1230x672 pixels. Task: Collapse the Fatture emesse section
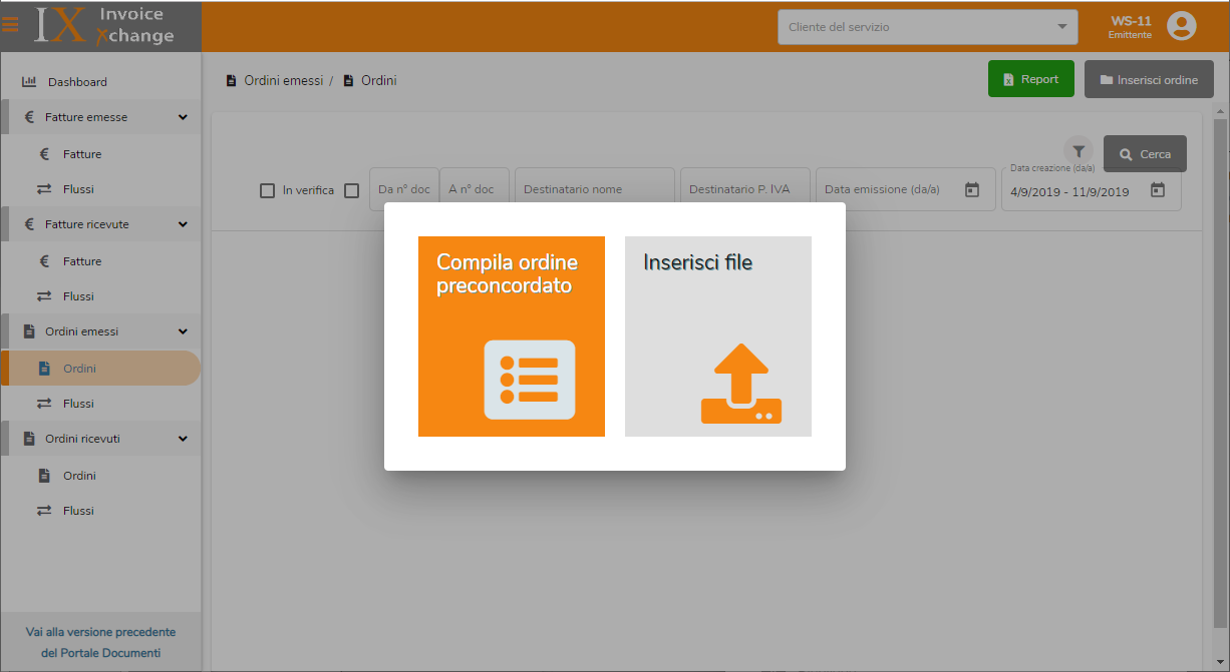182,117
